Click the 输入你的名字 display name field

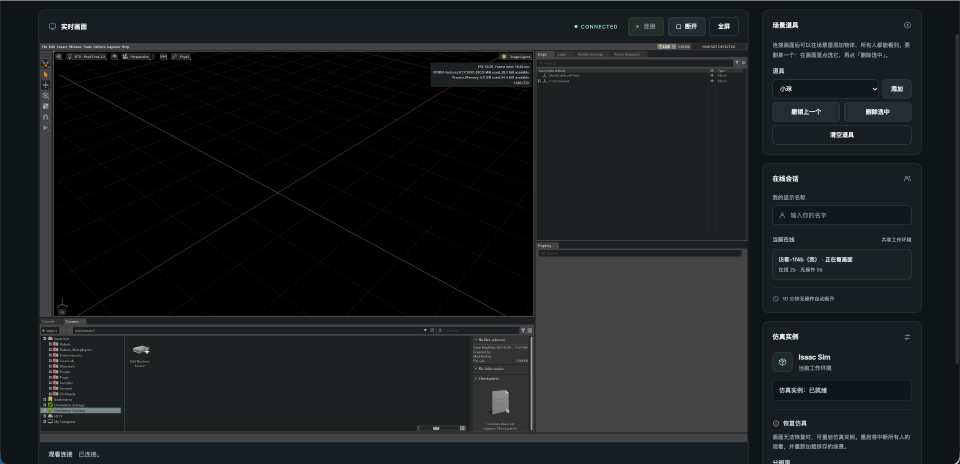(x=842, y=215)
